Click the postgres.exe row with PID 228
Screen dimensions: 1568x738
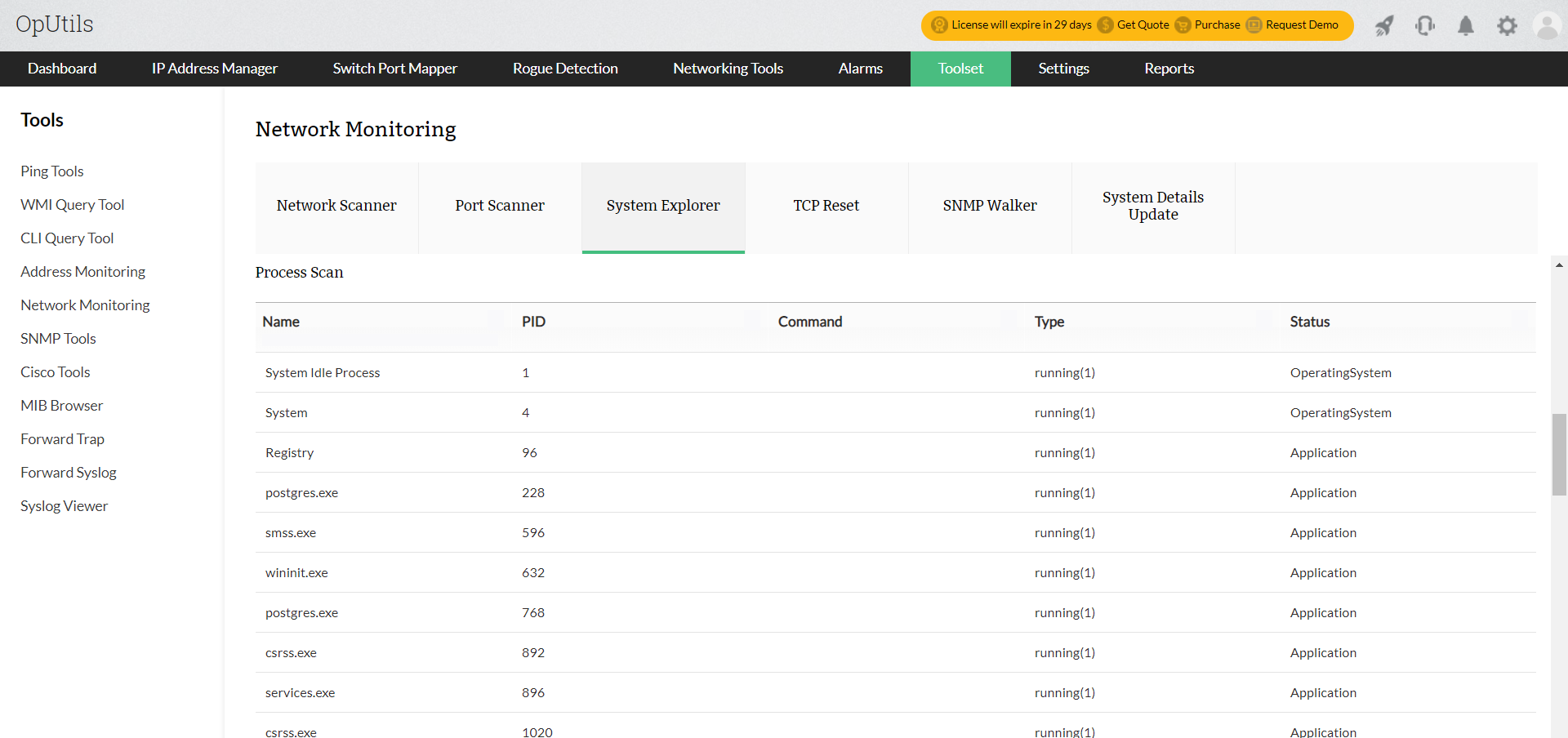pos(896,493)
